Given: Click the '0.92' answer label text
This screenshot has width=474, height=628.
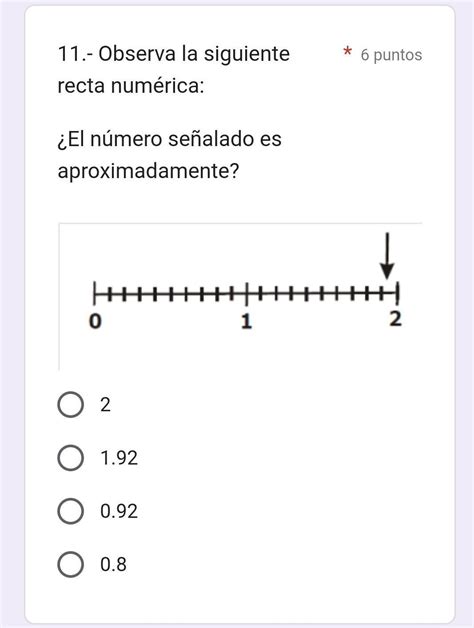Looking at the screenshot, I should 119,511.
